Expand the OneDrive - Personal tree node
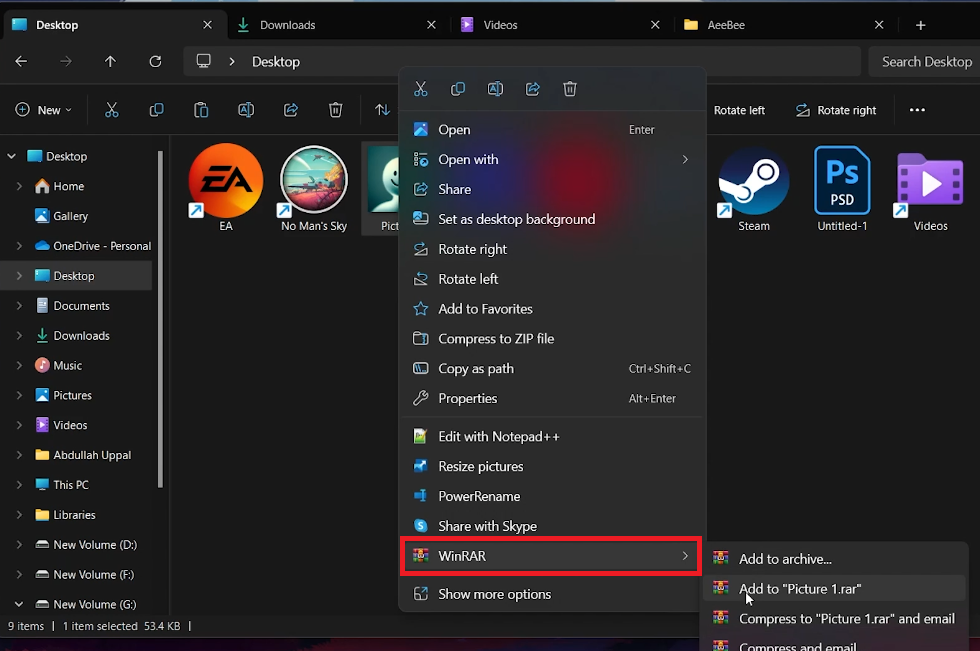Screen dimensions: 980x651 19,246
